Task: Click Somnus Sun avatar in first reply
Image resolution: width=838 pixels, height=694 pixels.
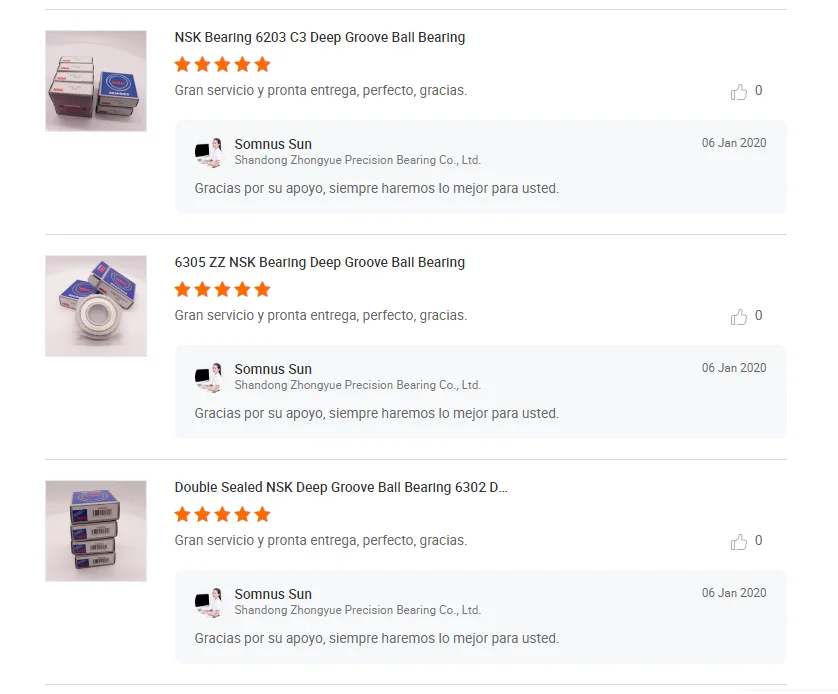Action: pos(209,152)
